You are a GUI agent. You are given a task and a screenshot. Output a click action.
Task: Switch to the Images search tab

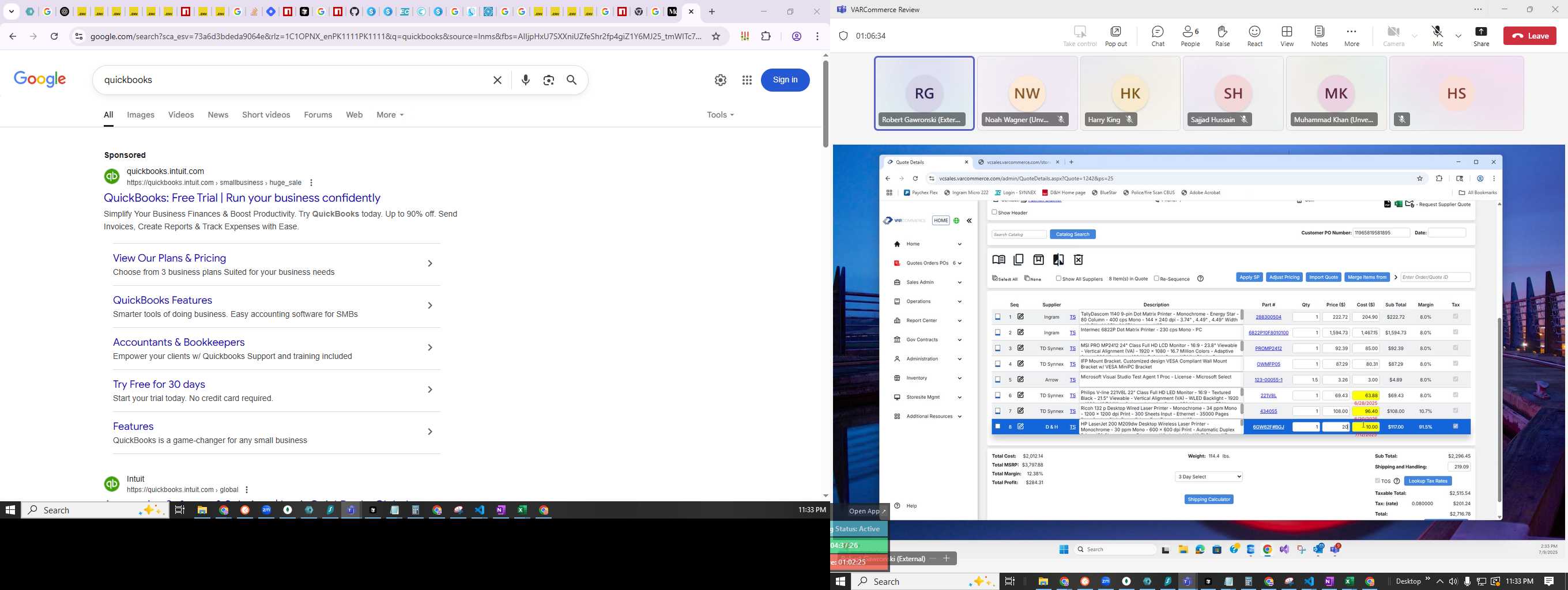pos(141,115)
